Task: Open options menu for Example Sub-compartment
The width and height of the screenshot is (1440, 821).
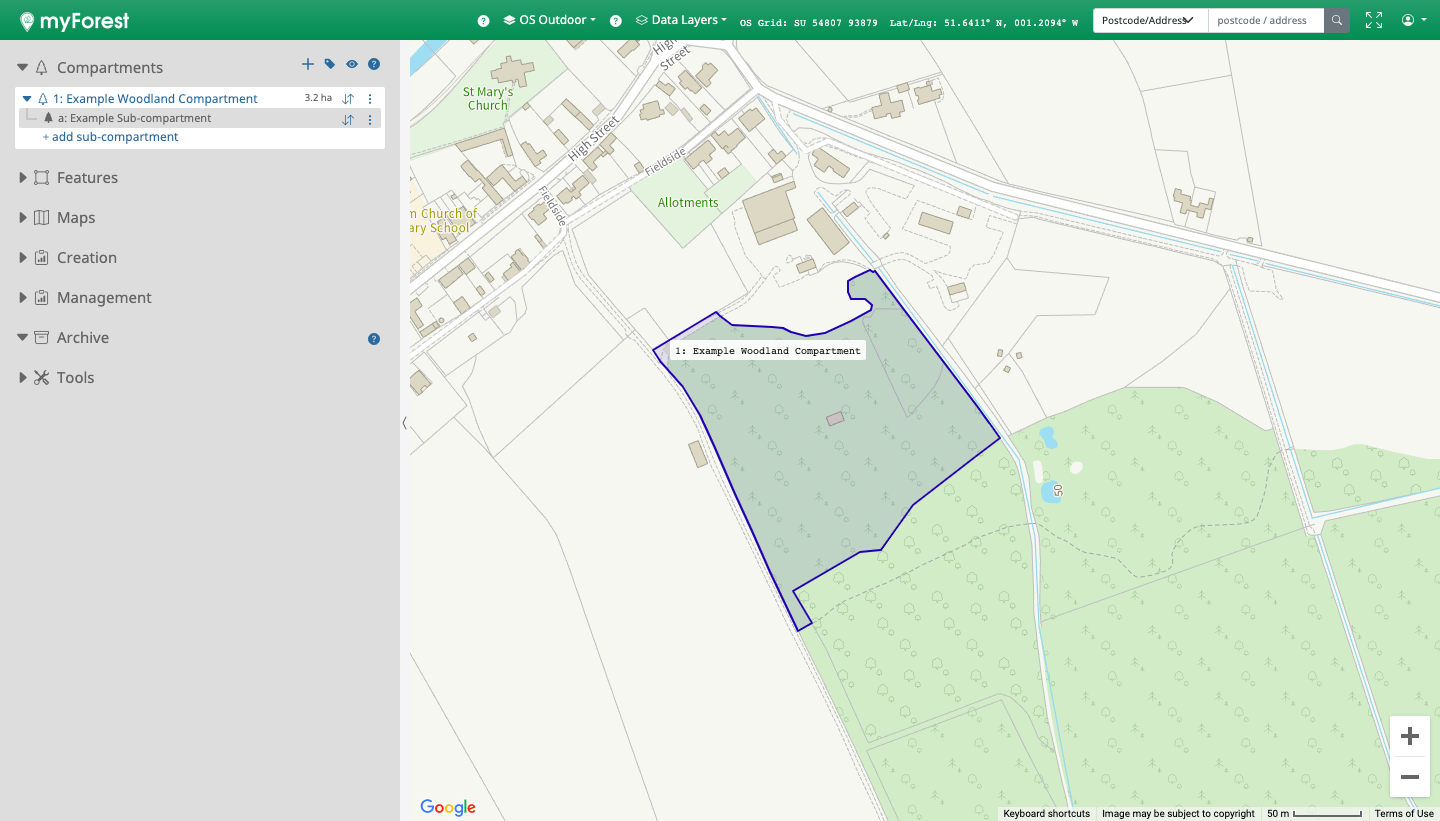Action: point(370,120)
